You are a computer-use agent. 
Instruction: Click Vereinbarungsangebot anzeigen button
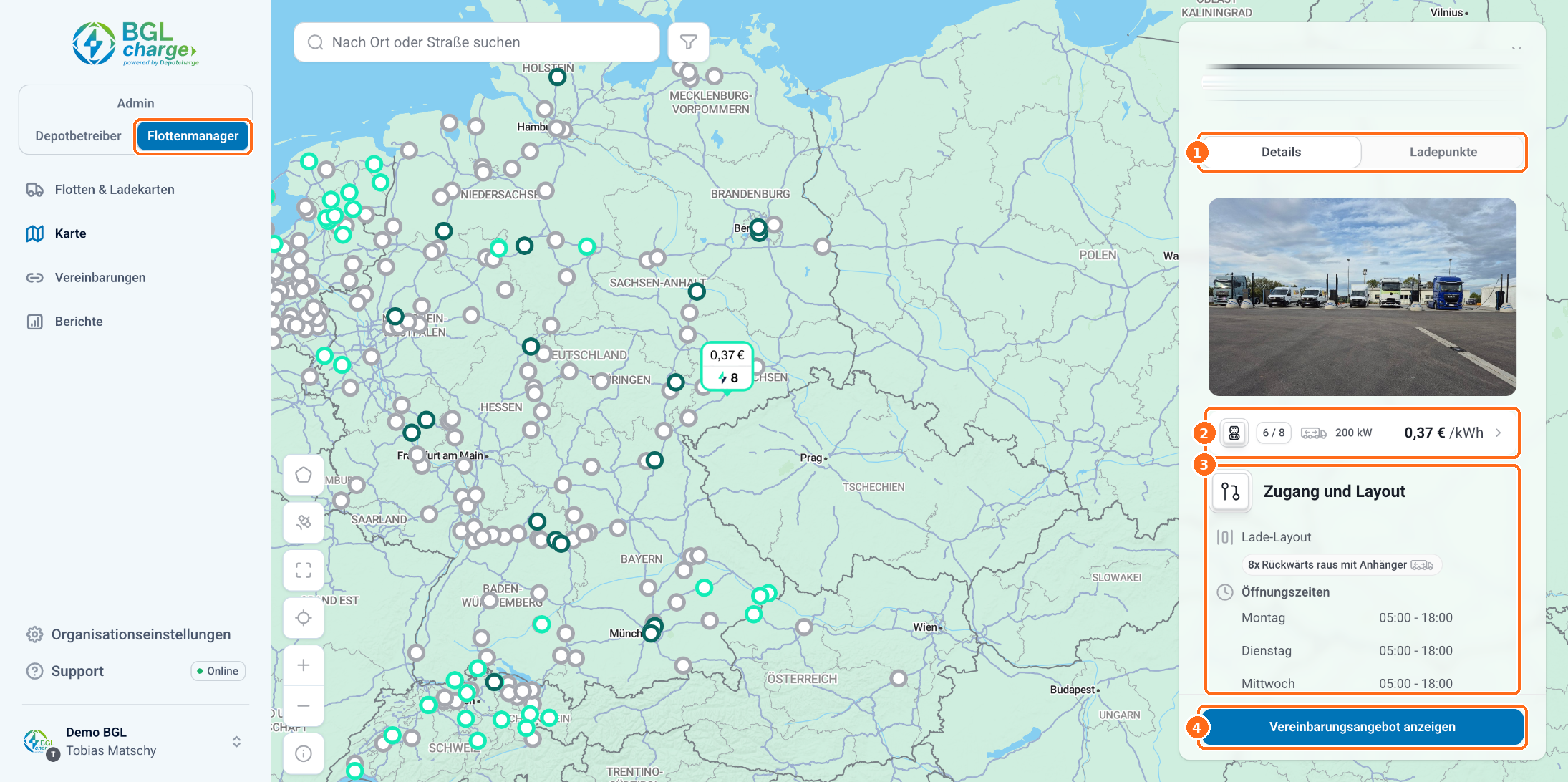(1362, 727)
